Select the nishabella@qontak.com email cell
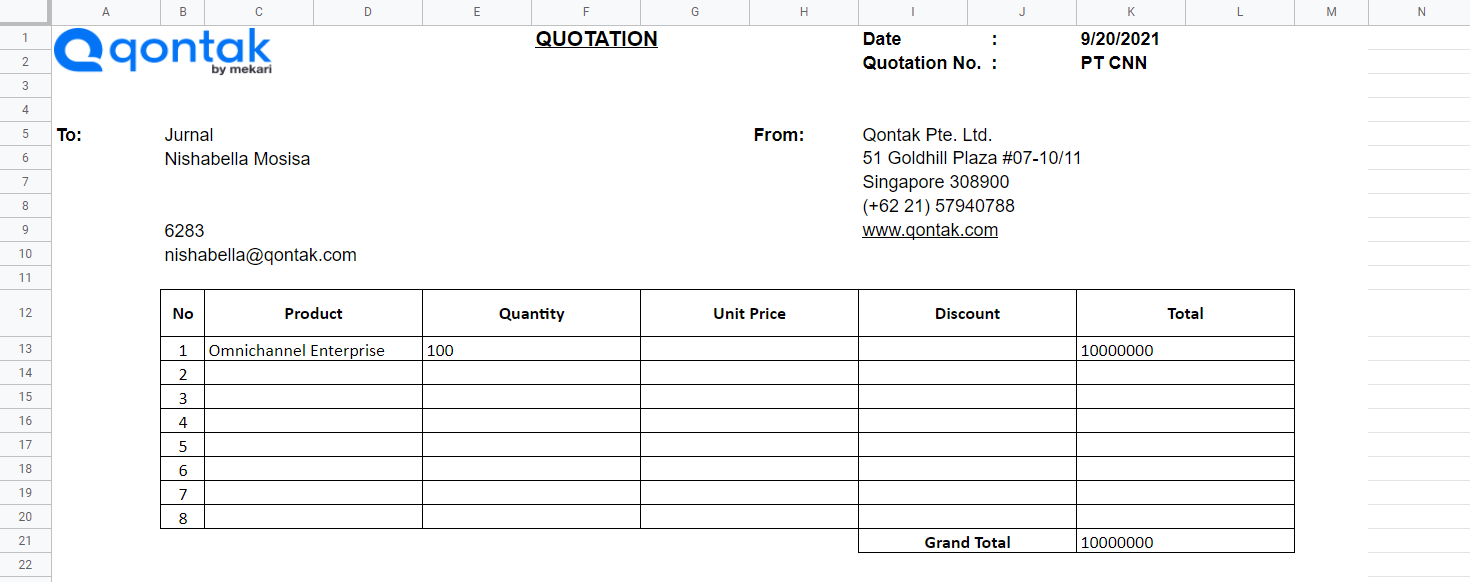This screenshot has width=1470, height=582. click(x=260, y=255)
